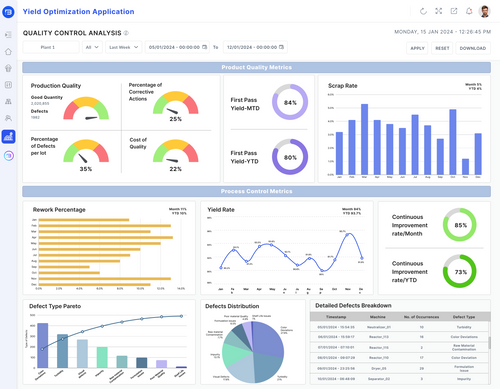Click the First Pass Yield-YTD 80% ring
500x389 pixels.
(x=290, y=157)
